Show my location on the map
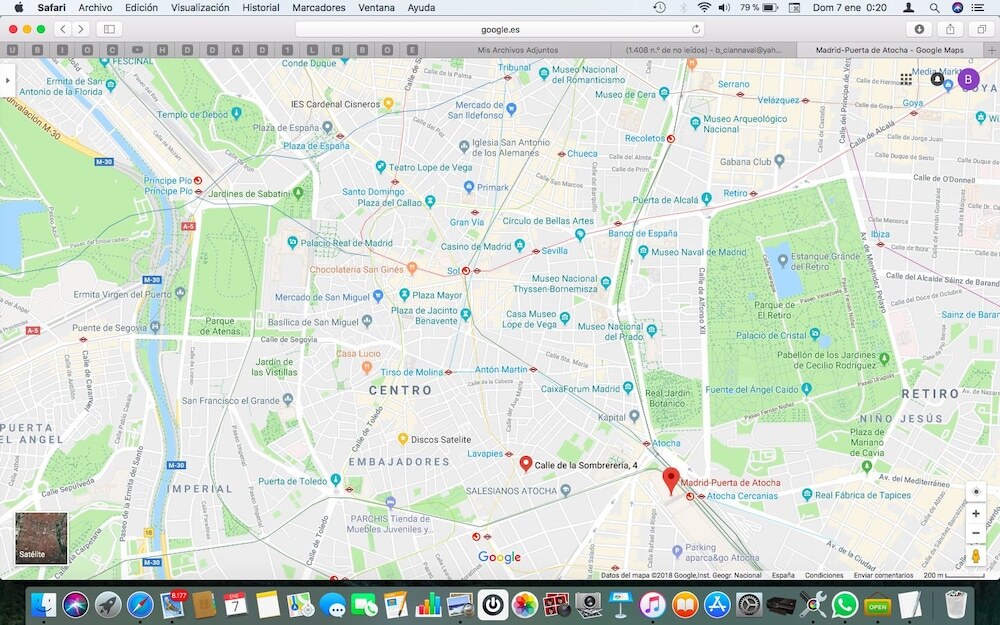 [x=976, y=491]
